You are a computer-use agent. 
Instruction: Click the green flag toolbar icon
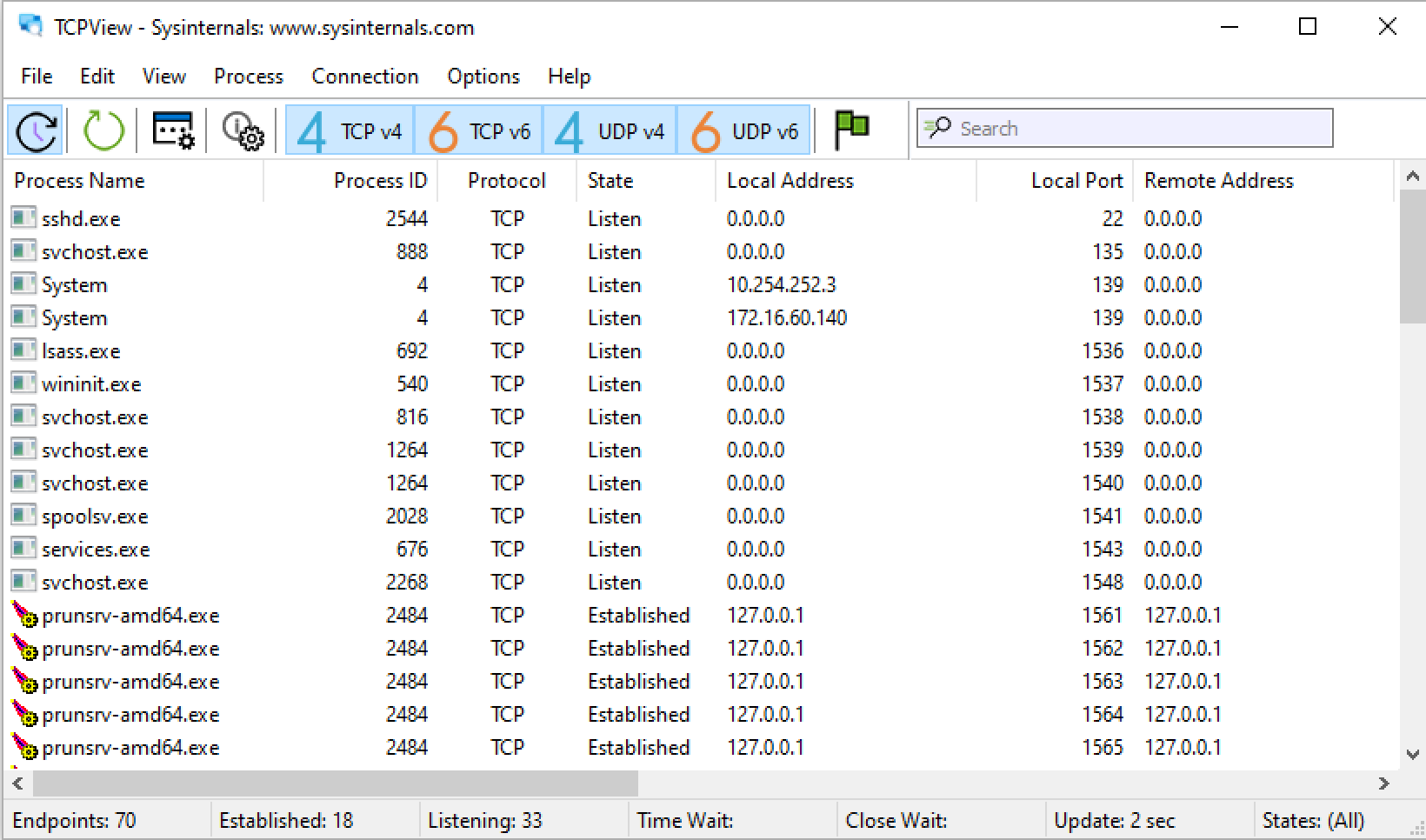851,130
